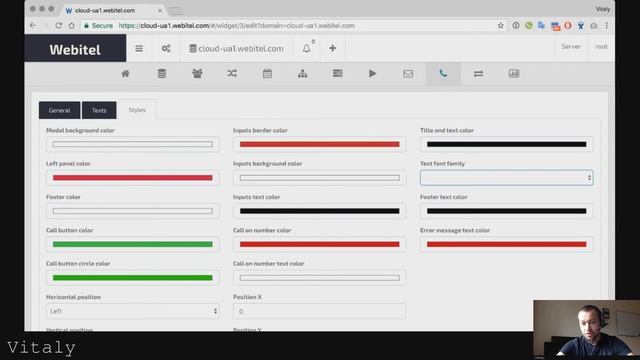
Task: Open the envelope mail navigation icon
Action: coord(408,74)
